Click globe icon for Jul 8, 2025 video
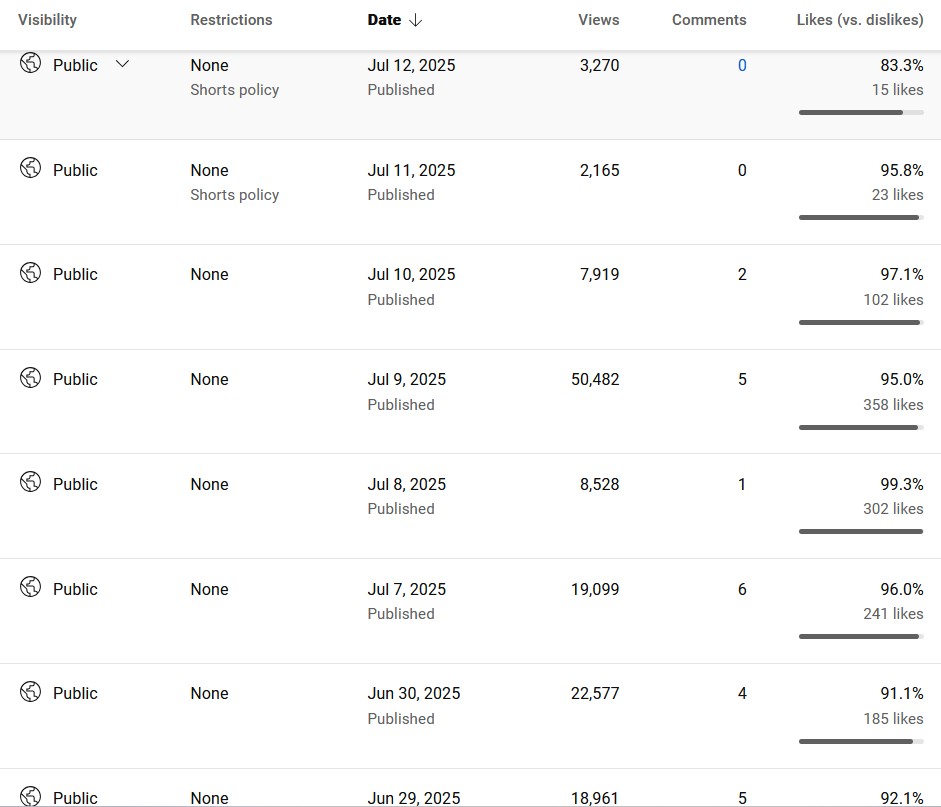Screen dimensions: 941x807 (31, 482)
